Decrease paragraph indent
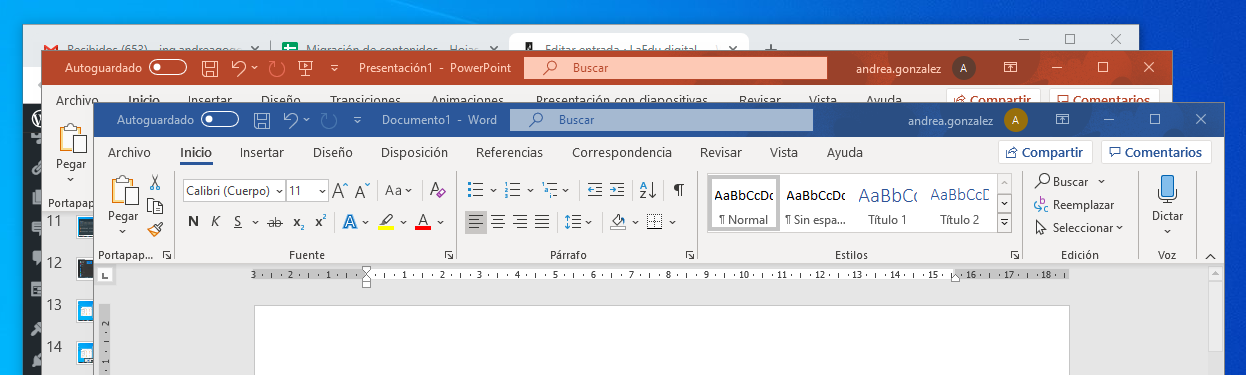The height and width of the screenshot is (375, 1246). pyautogui.click(x=594, y=190)
